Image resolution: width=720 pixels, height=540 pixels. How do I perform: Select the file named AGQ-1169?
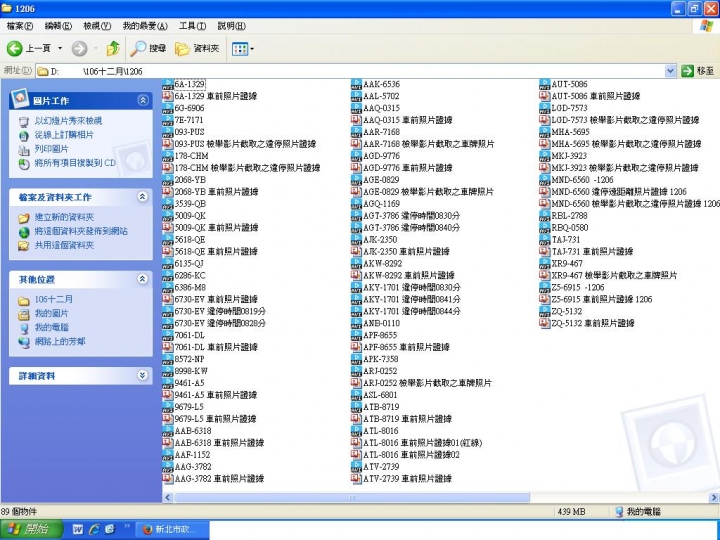[x=382, y=203]
